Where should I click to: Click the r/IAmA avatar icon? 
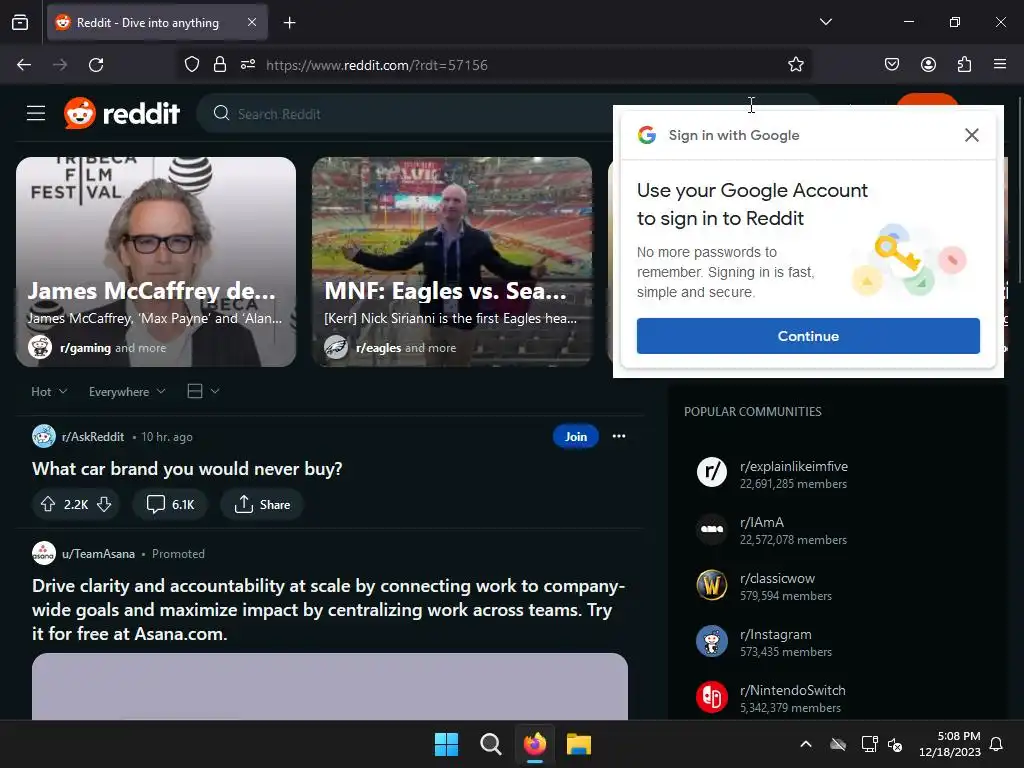click(x=712, y=529)
